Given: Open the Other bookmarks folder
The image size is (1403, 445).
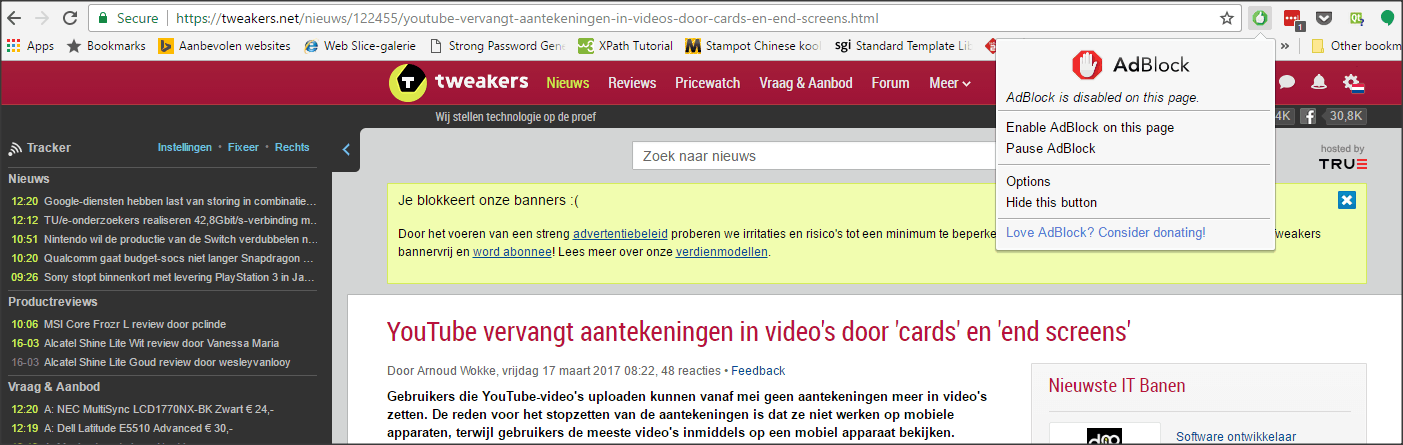Looking at the screenshot, I should point(1355,45).
